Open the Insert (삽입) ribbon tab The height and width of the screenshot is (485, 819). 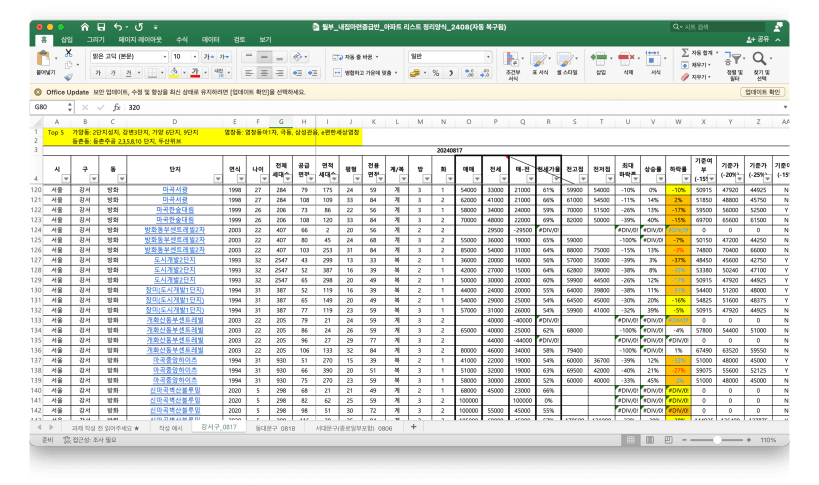click(67, 40)
